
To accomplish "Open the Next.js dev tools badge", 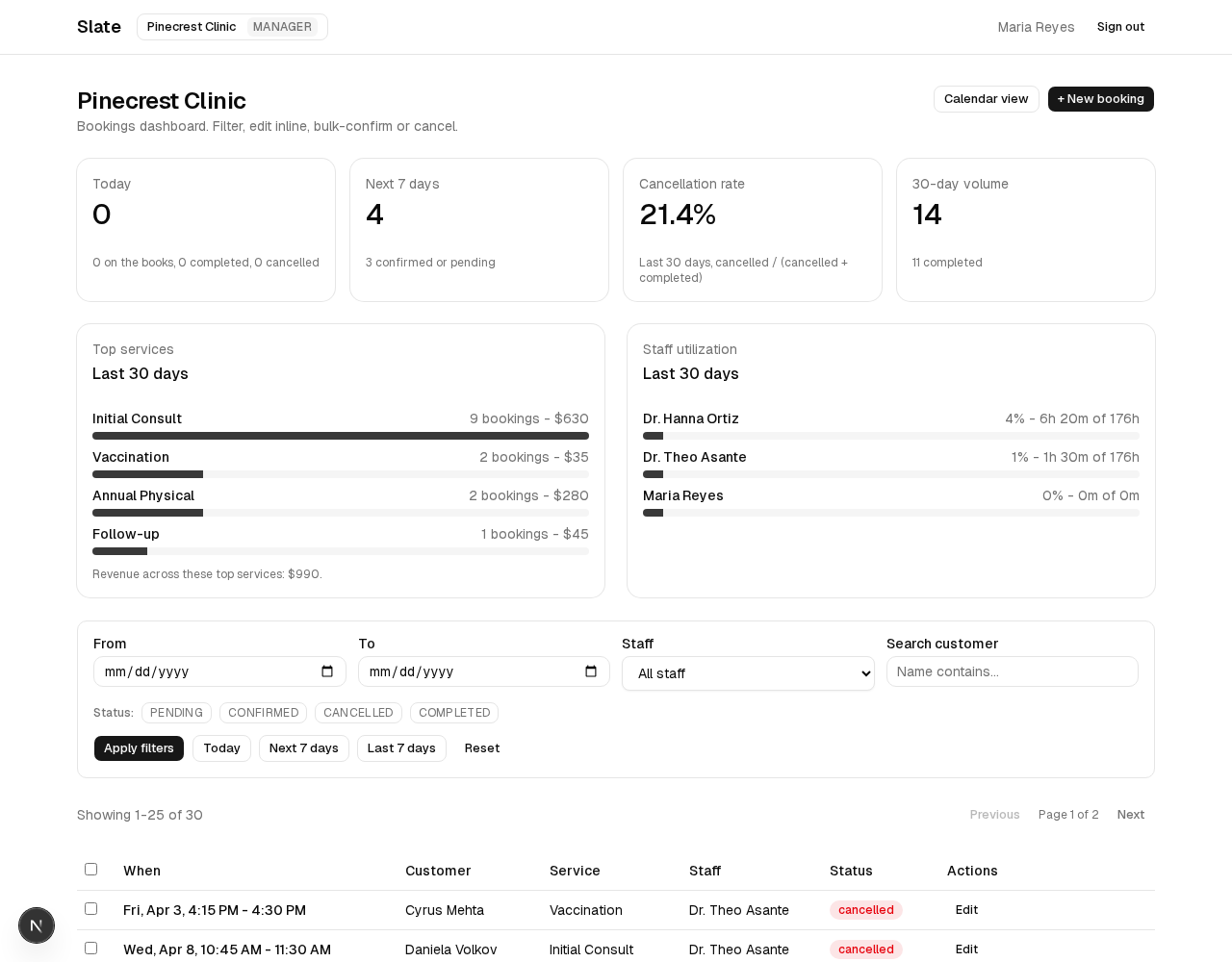I will [x=37, y=925].
